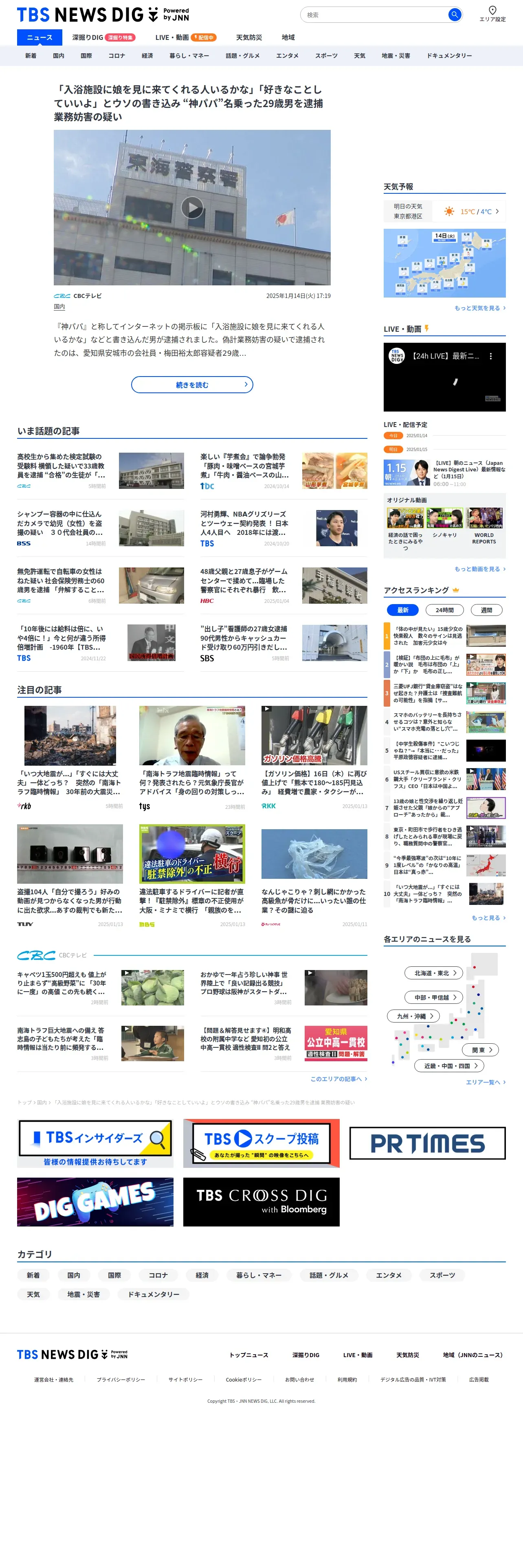Click the 国内 category tag under the article
523x1568 pixels.
coord(59,307)
